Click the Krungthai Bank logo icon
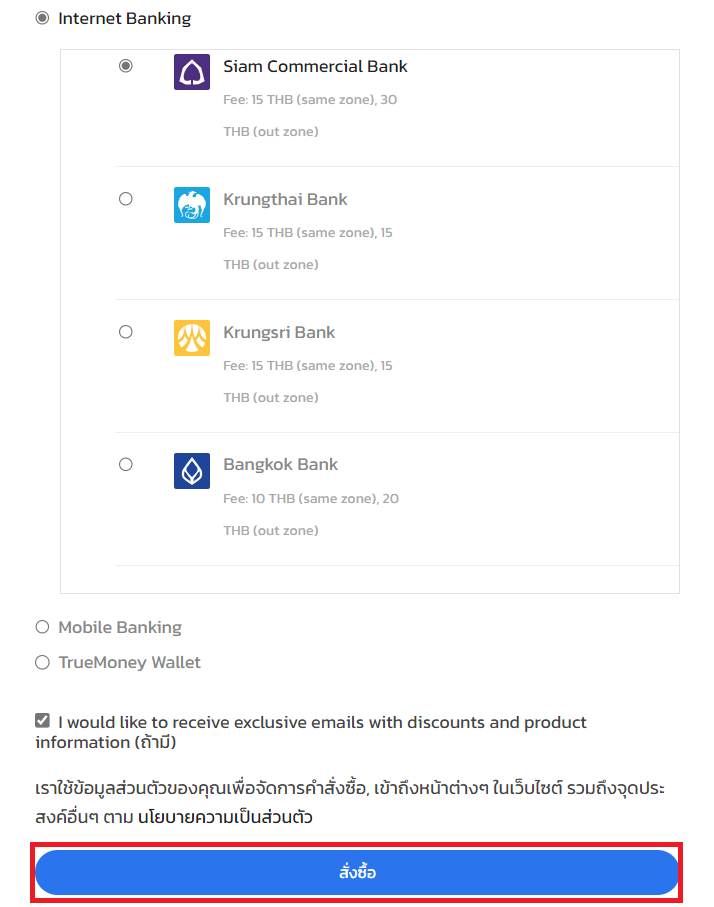 192,205
